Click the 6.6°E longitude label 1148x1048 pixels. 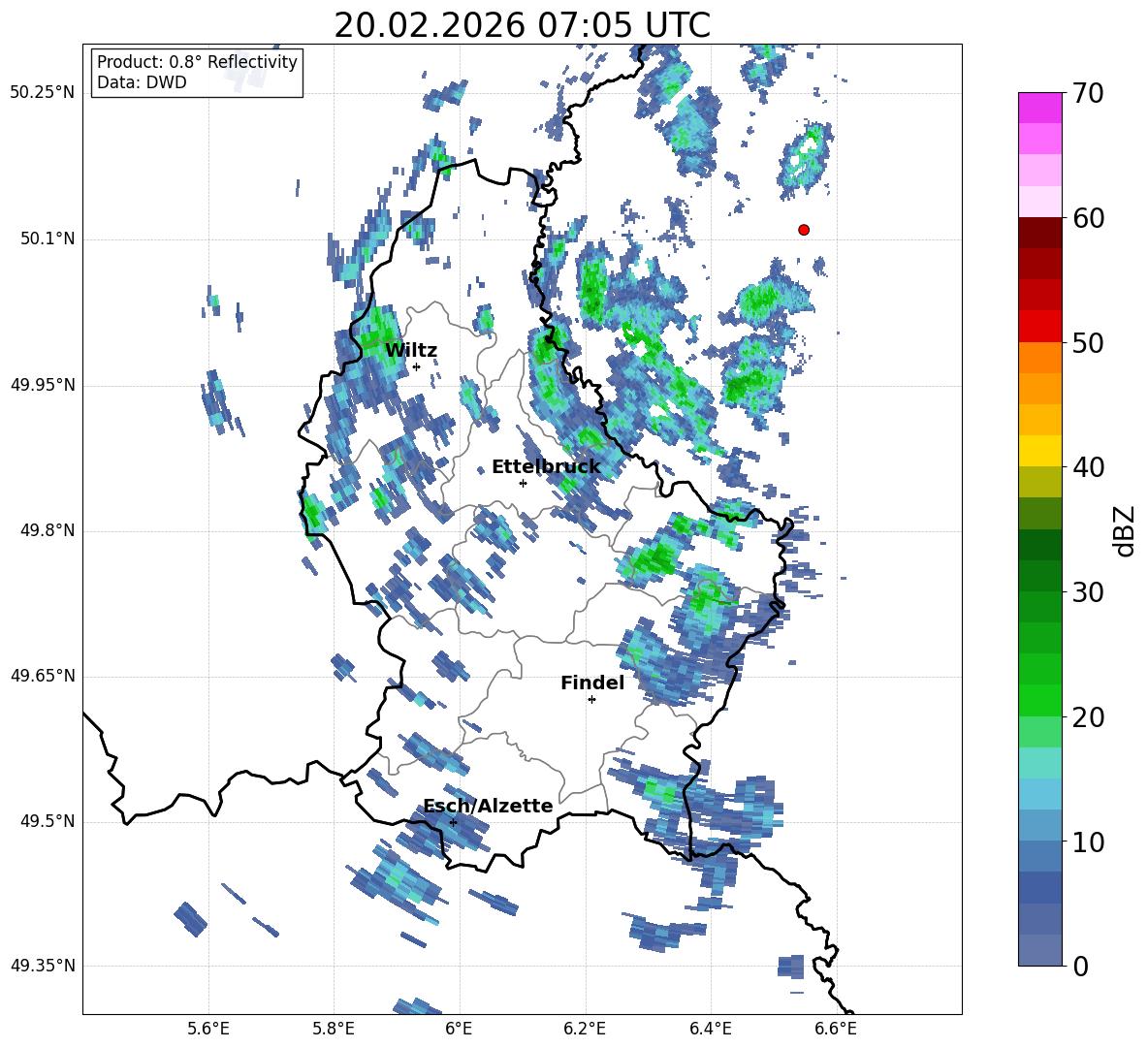tap(836, 1029)
